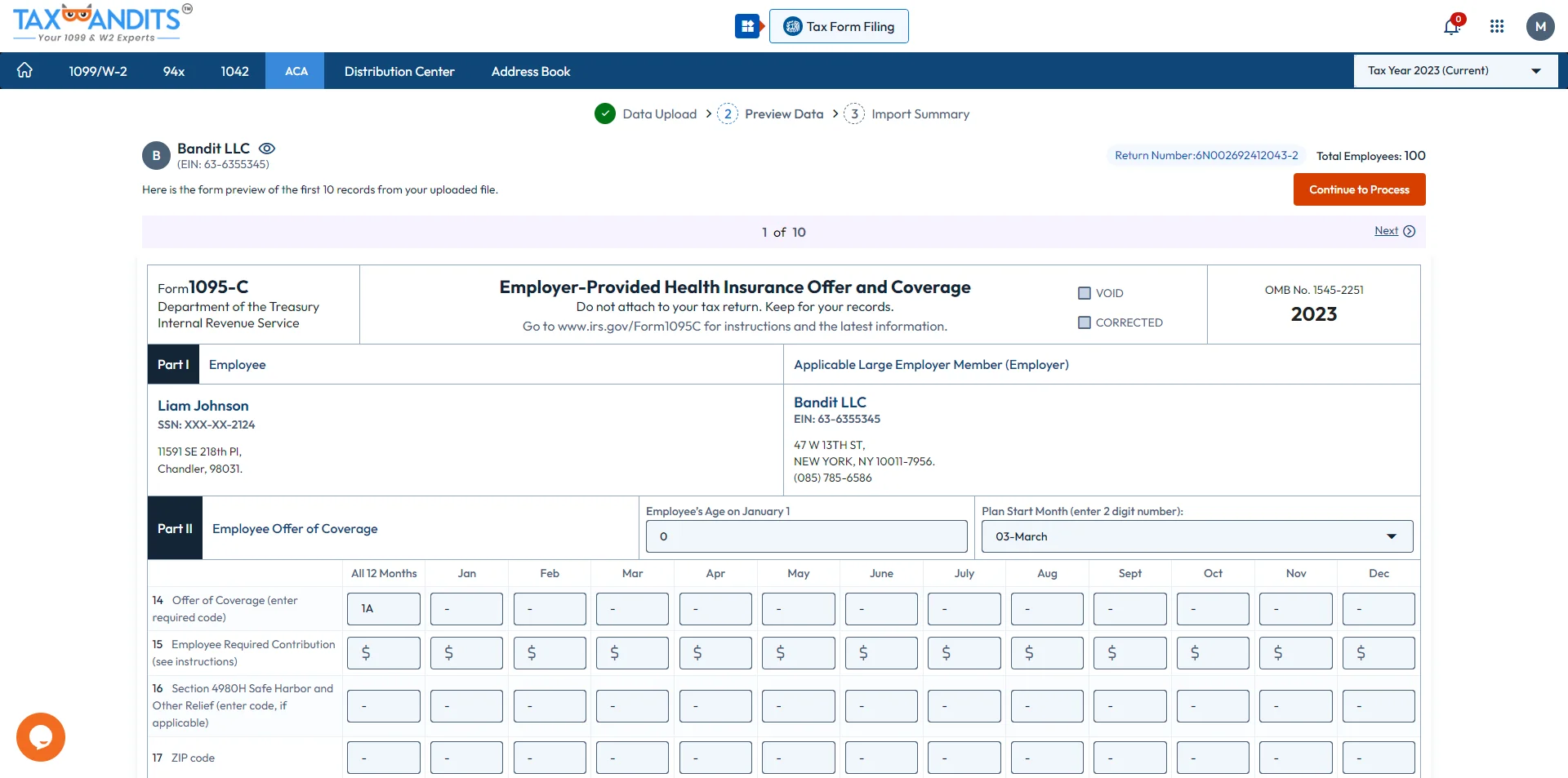Click SSN: XXX-XX-2124 text
This screenshot has width=1568, height=778.
click(207, 425)
